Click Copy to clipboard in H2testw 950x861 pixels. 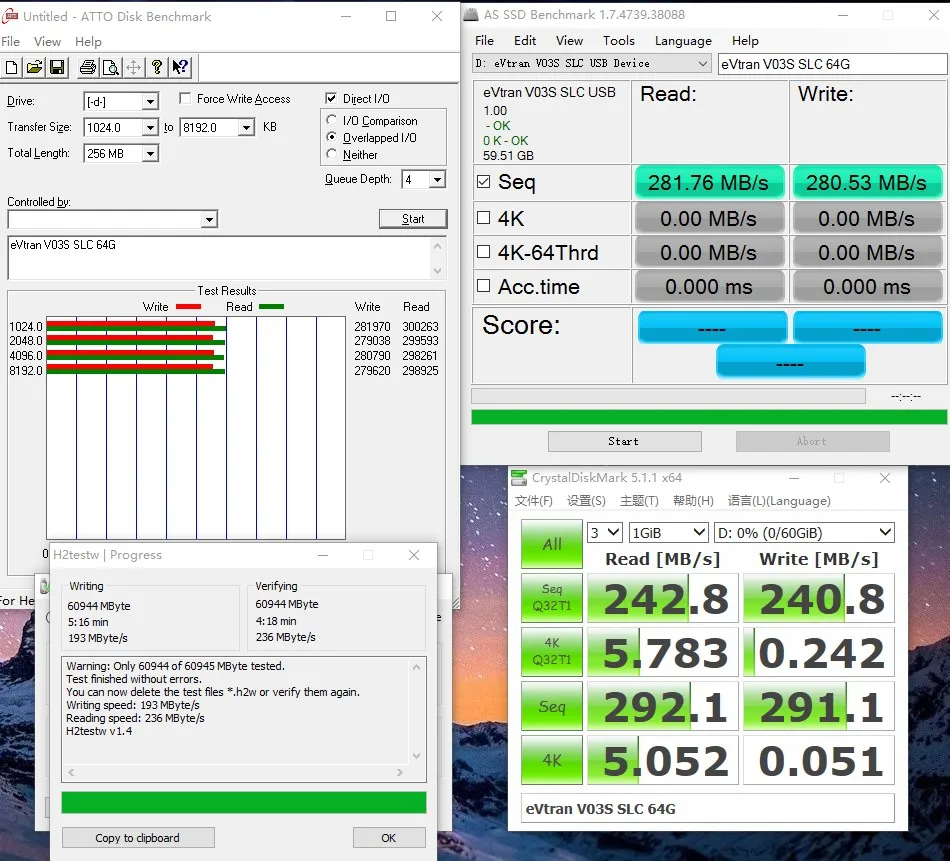tap(138, 837)
